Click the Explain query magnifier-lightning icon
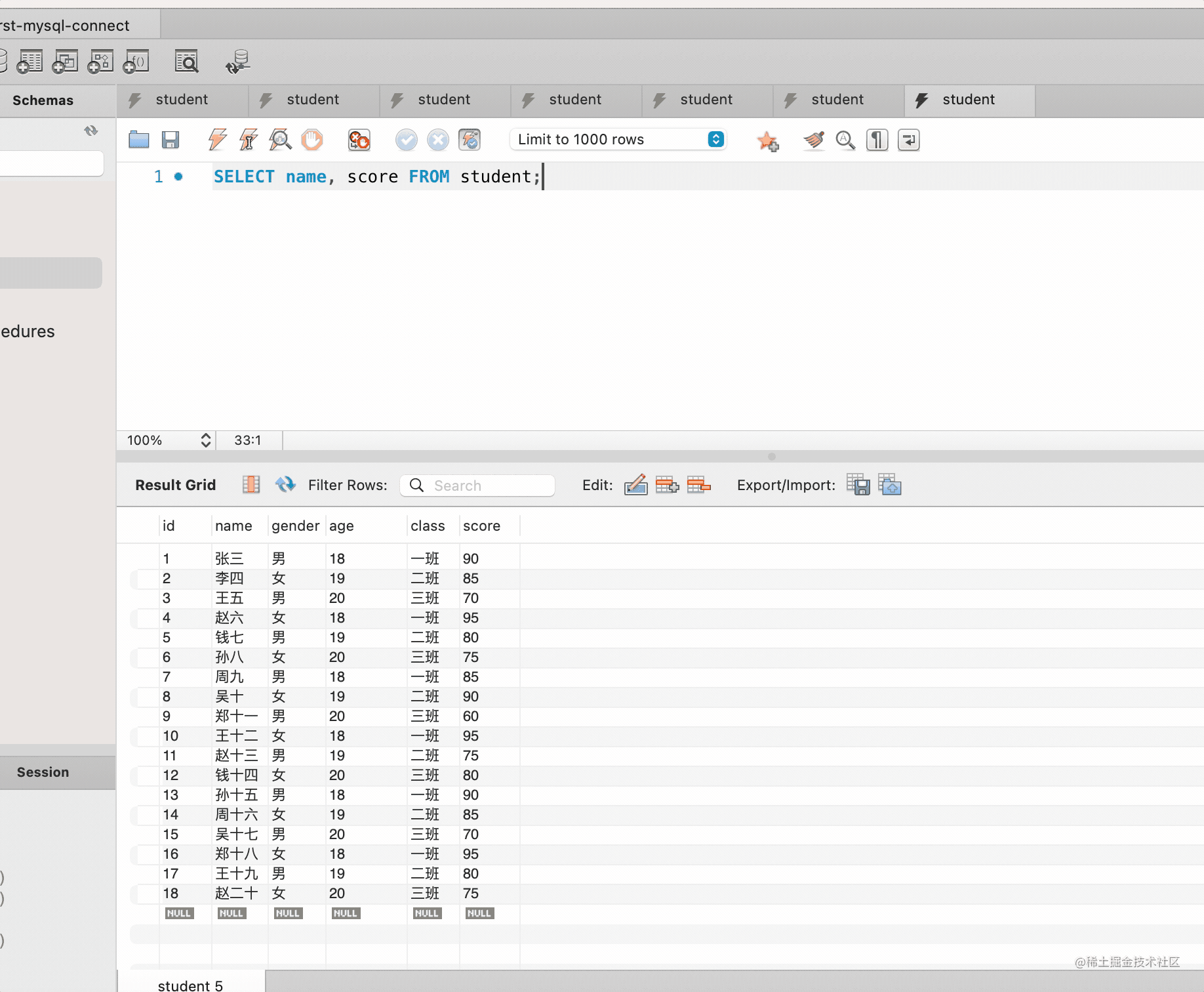Screen dimensions: 1204x992 280,140
